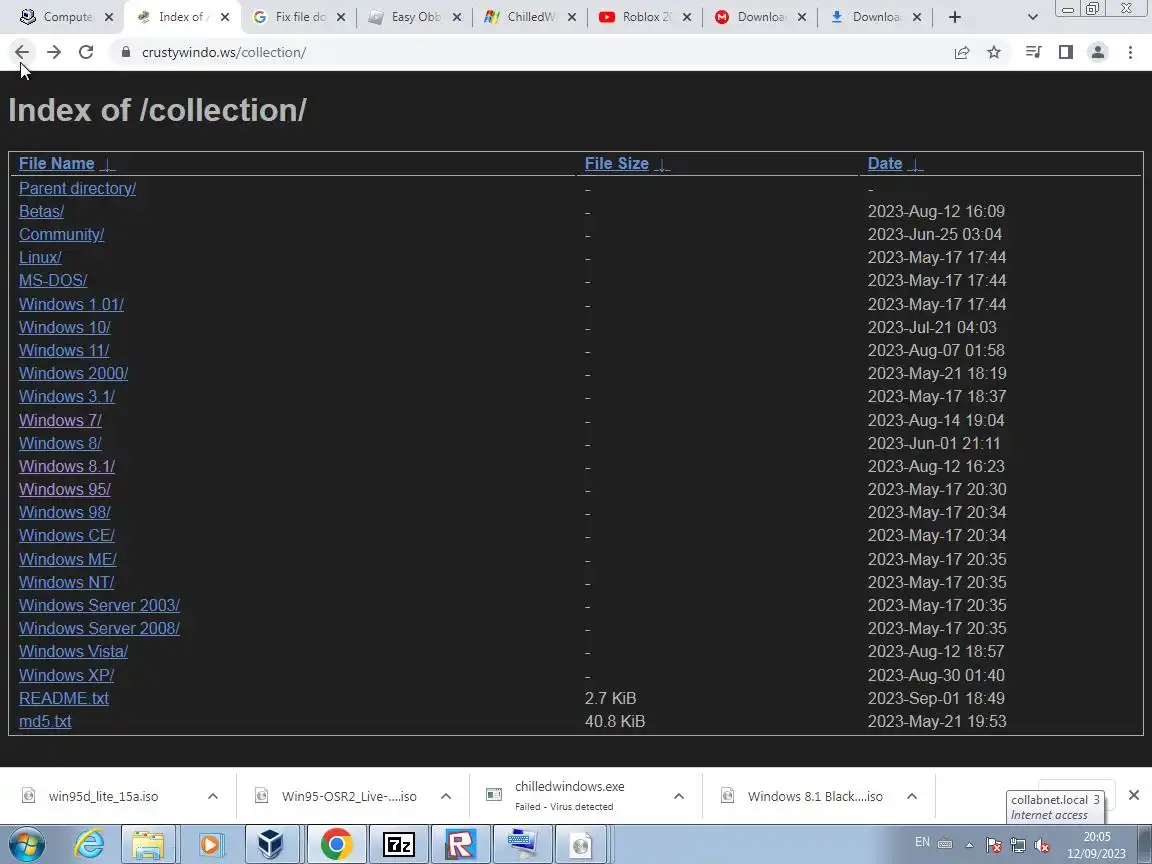The width and height of the screenshot is (1152, 864).
Task: View site info via the lock icon
Action: tap(126, 52)
